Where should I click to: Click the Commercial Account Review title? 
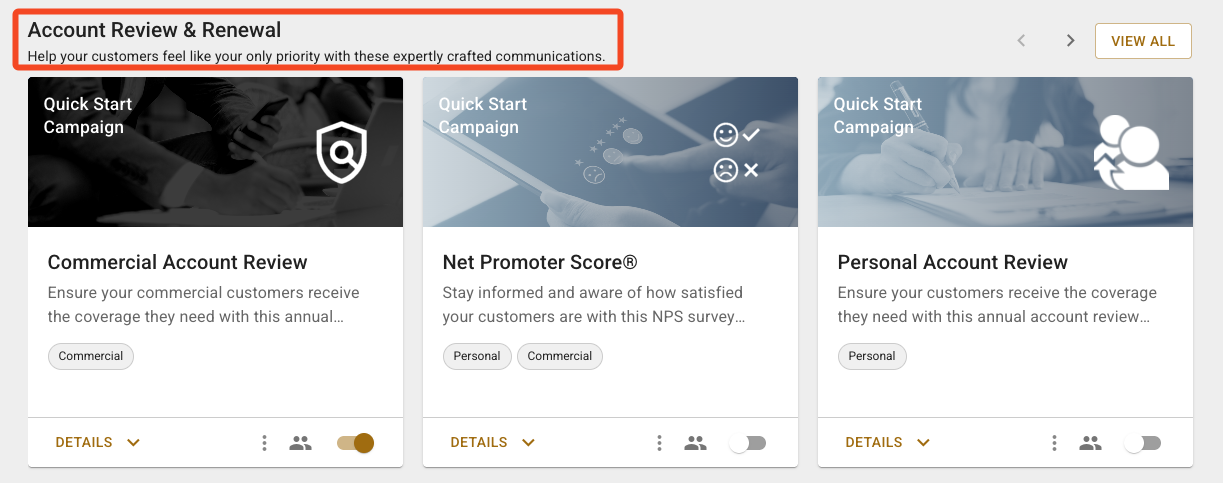pos(178,262)
